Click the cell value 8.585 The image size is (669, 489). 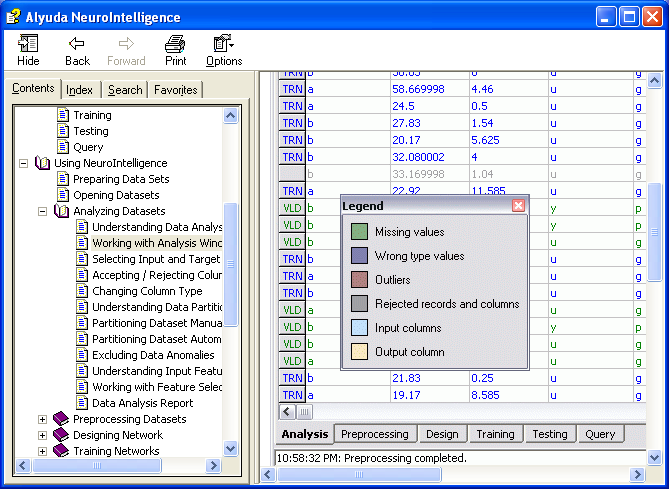485,395
